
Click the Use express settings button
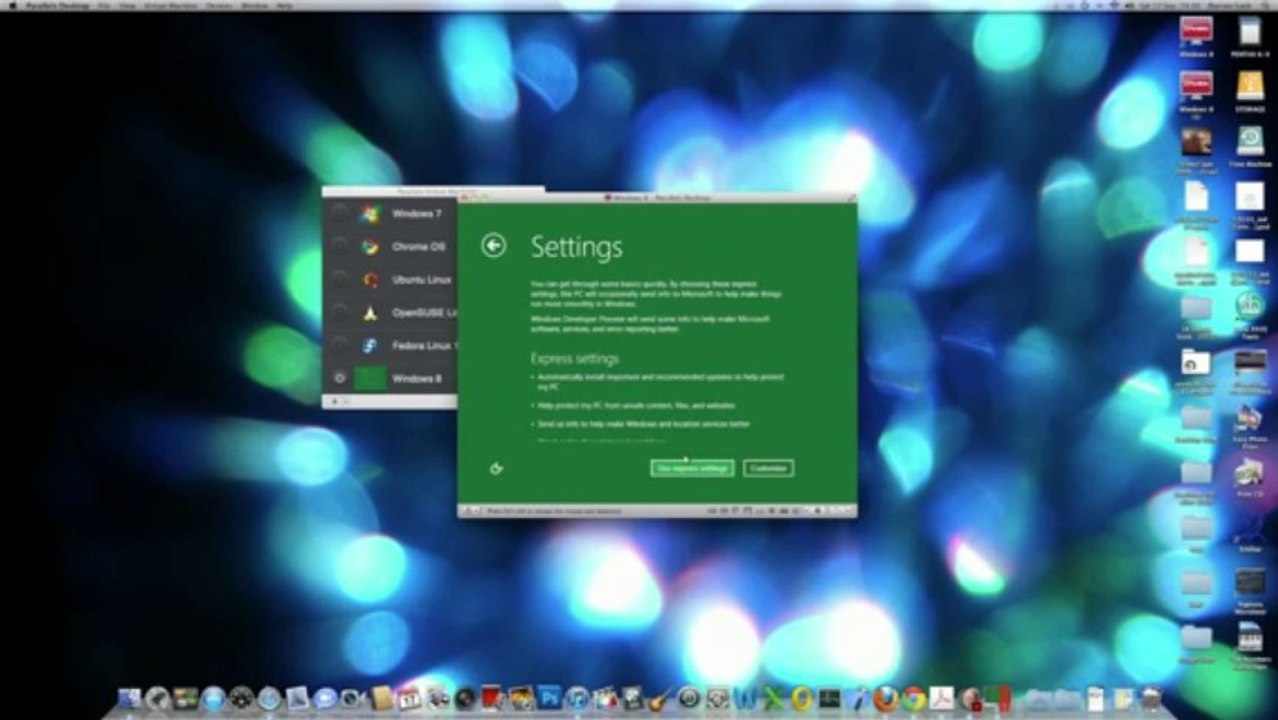click(692, 468)
